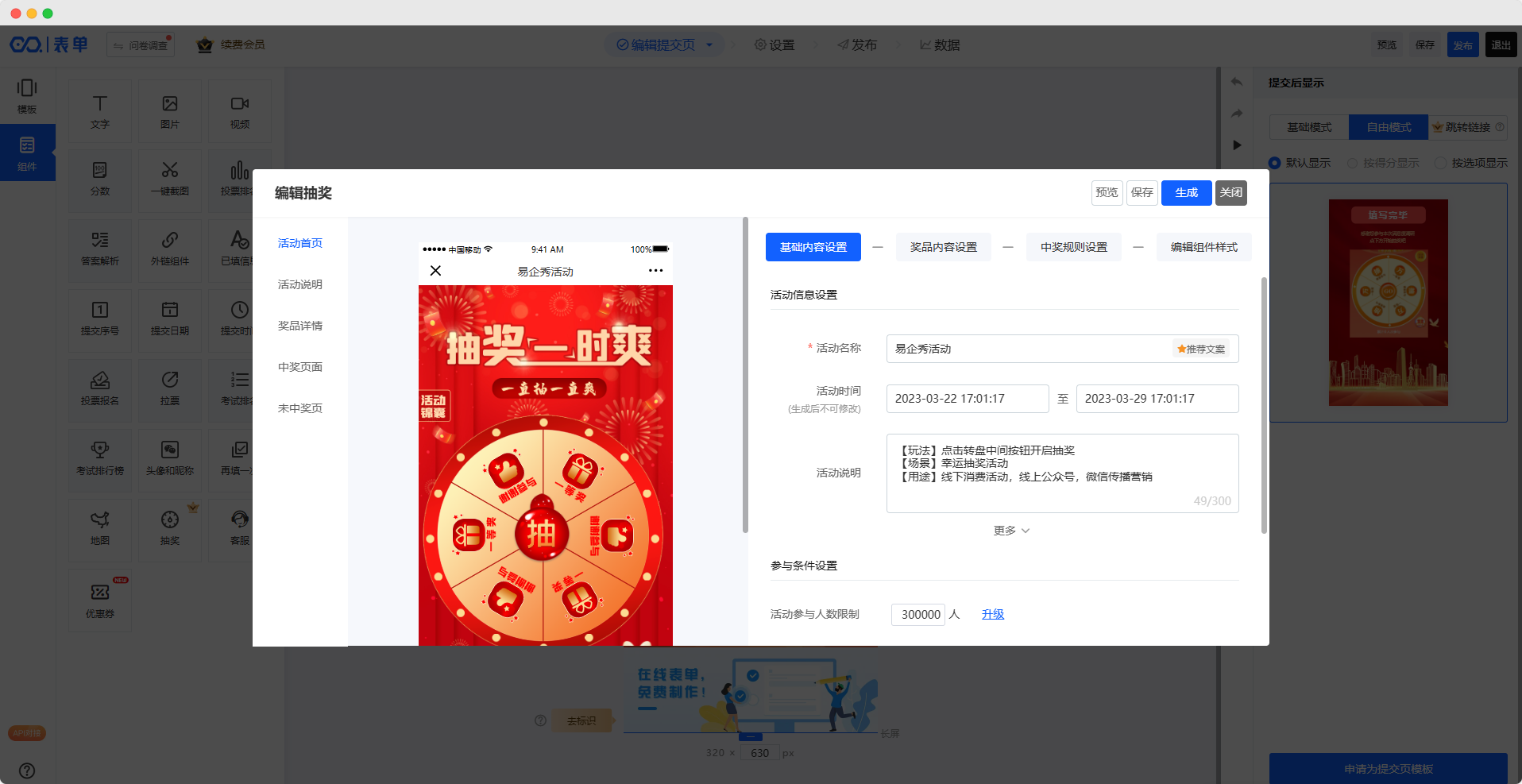Viewport: 1522px width, 784px height.
Task: Go to 设置 step in top navigation
Action: (x=775, y=45)
